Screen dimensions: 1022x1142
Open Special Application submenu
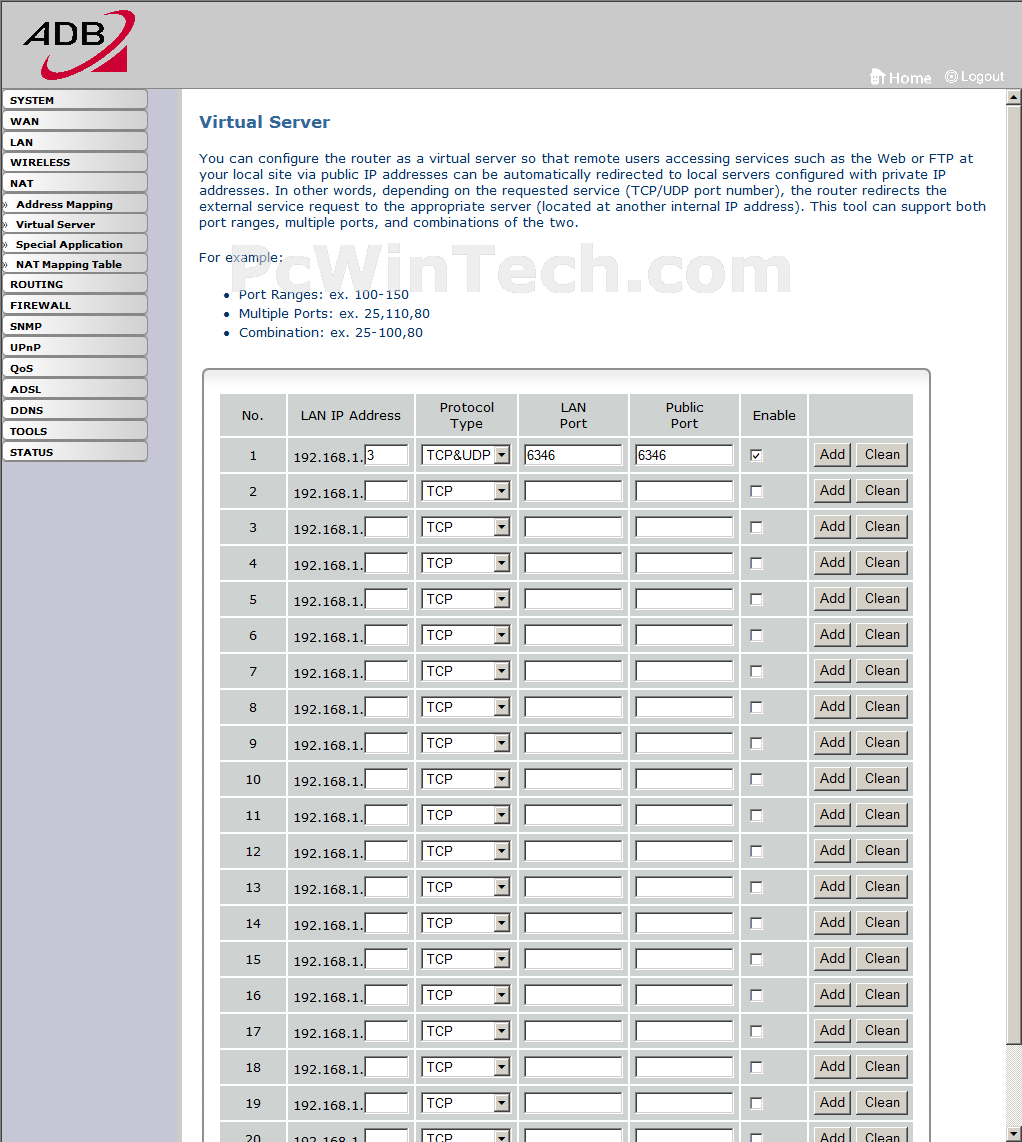[75, 245]
